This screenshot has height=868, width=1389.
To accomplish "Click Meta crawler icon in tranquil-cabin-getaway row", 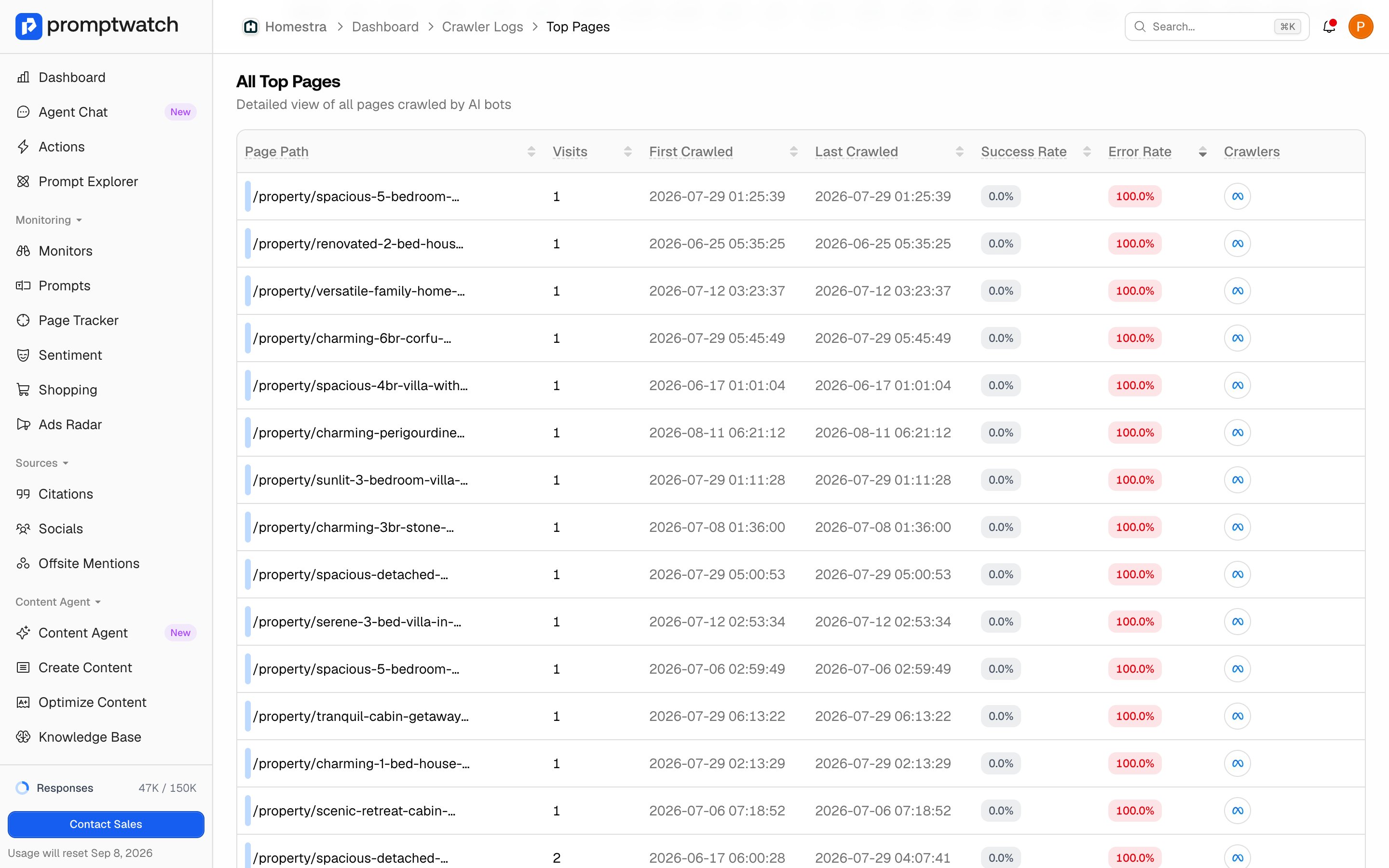I will [x=1237, y=716].
